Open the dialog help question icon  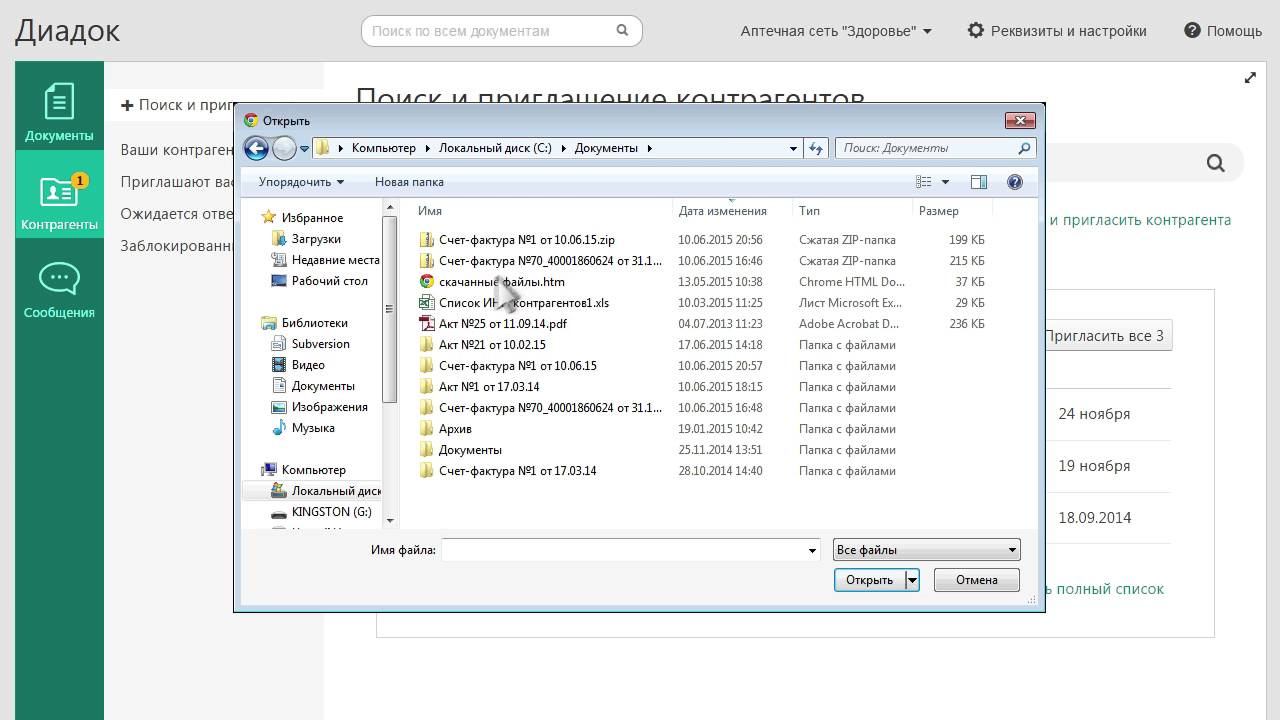point(1015,182)
